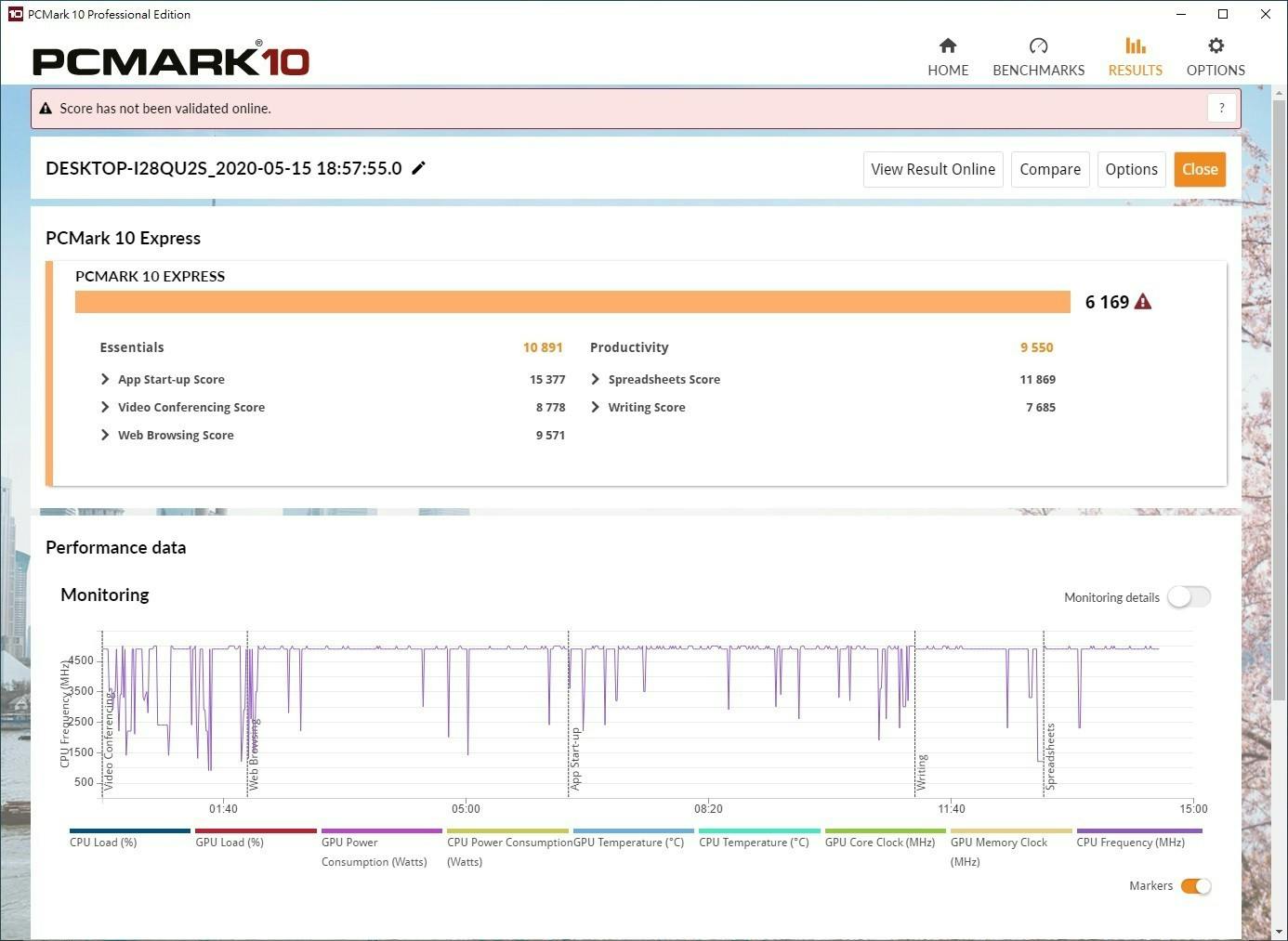Expand the Video Conferencing Score row
This screenshot has width=1288, height=941.
point(105,407)
